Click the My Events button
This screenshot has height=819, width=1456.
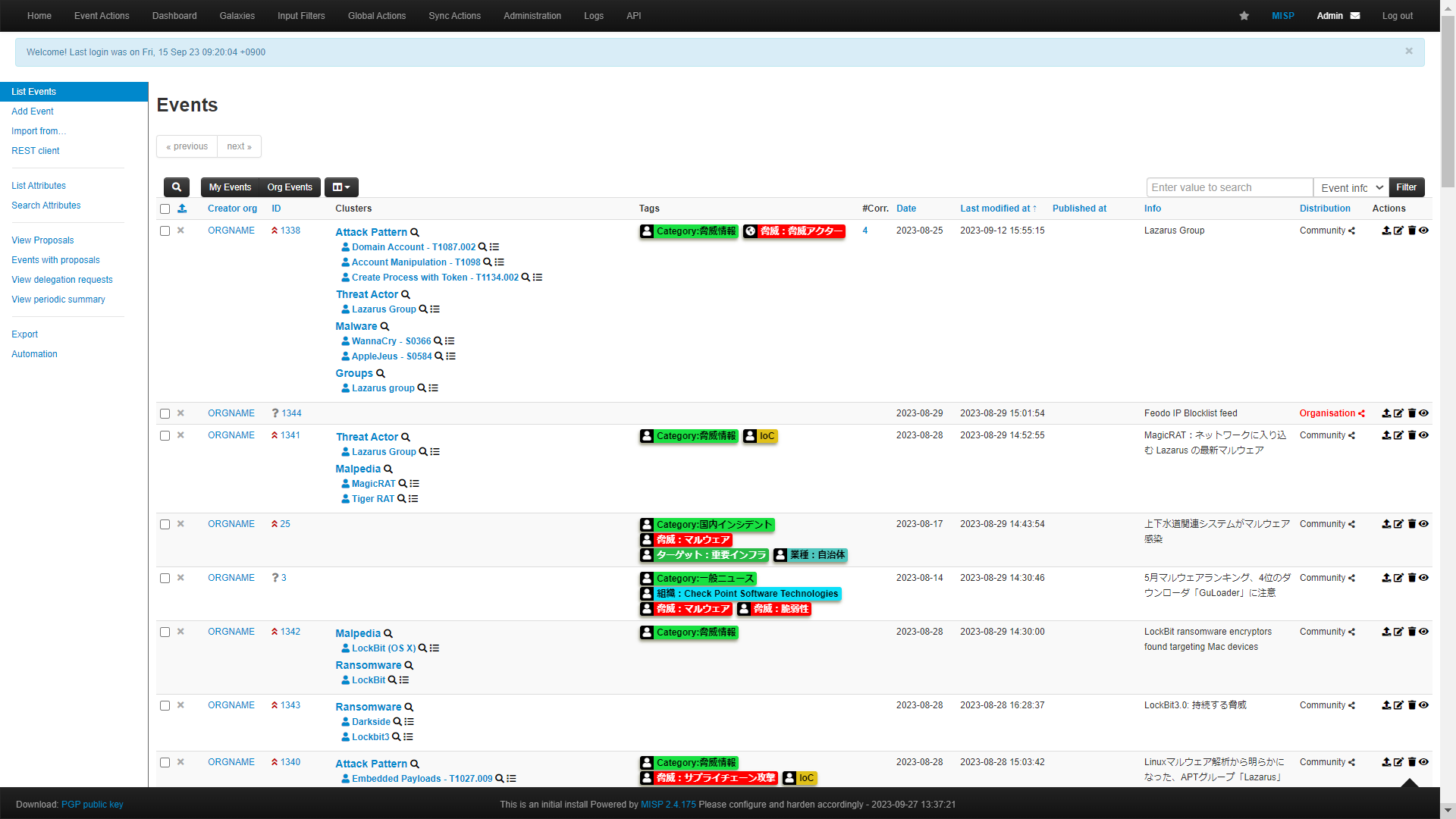tap(230, 187)
